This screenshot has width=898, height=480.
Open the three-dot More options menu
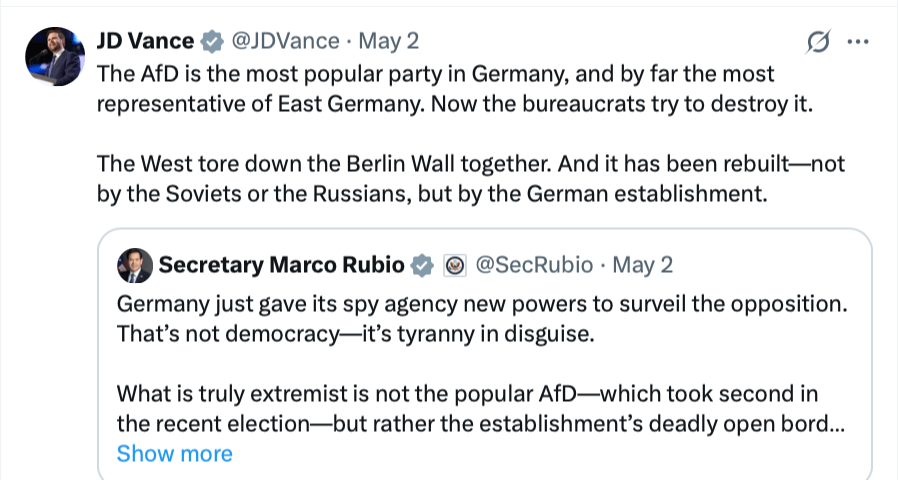pyautogui.click(x=858, y=42)
